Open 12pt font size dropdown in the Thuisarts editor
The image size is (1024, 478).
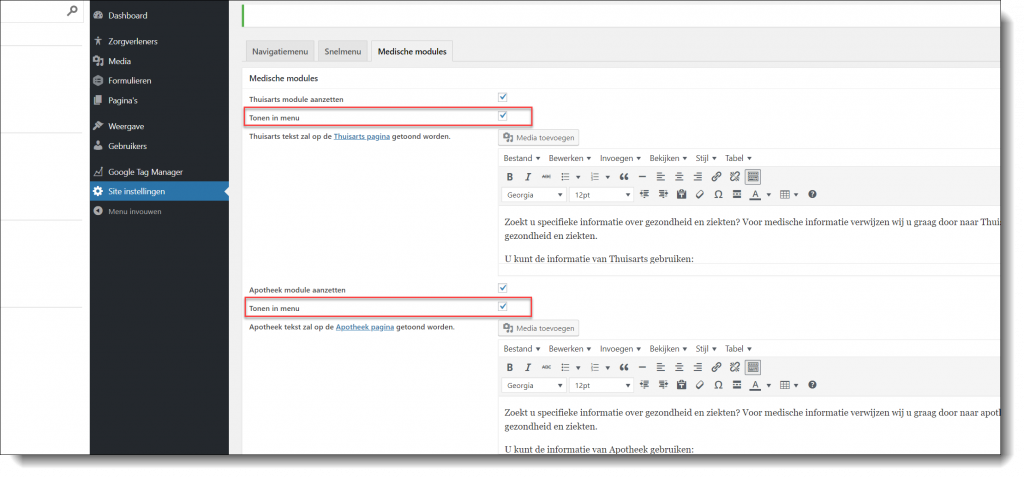(x=601, y=195)
